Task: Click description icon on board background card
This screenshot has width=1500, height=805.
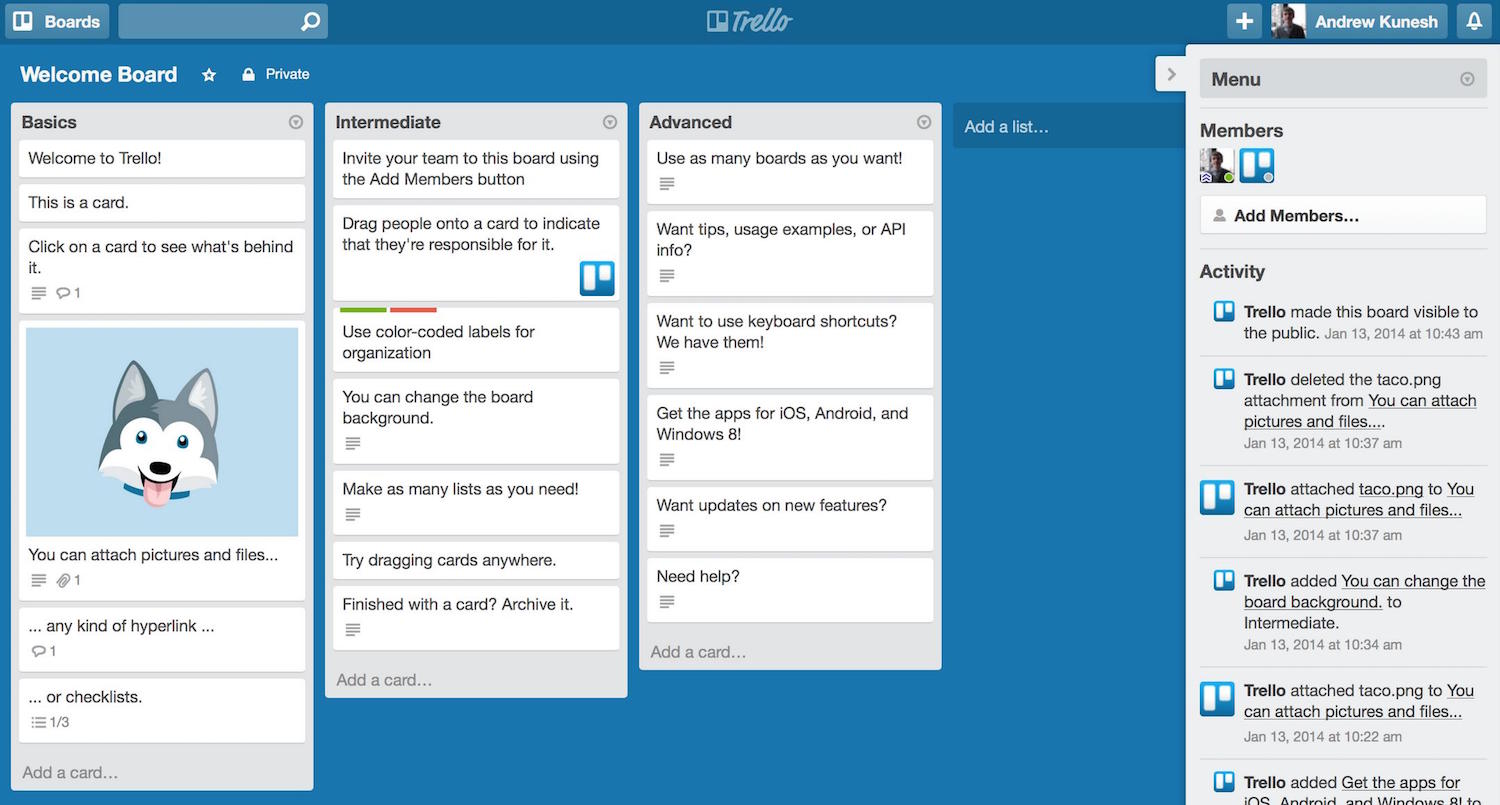Action: (353, 443)
